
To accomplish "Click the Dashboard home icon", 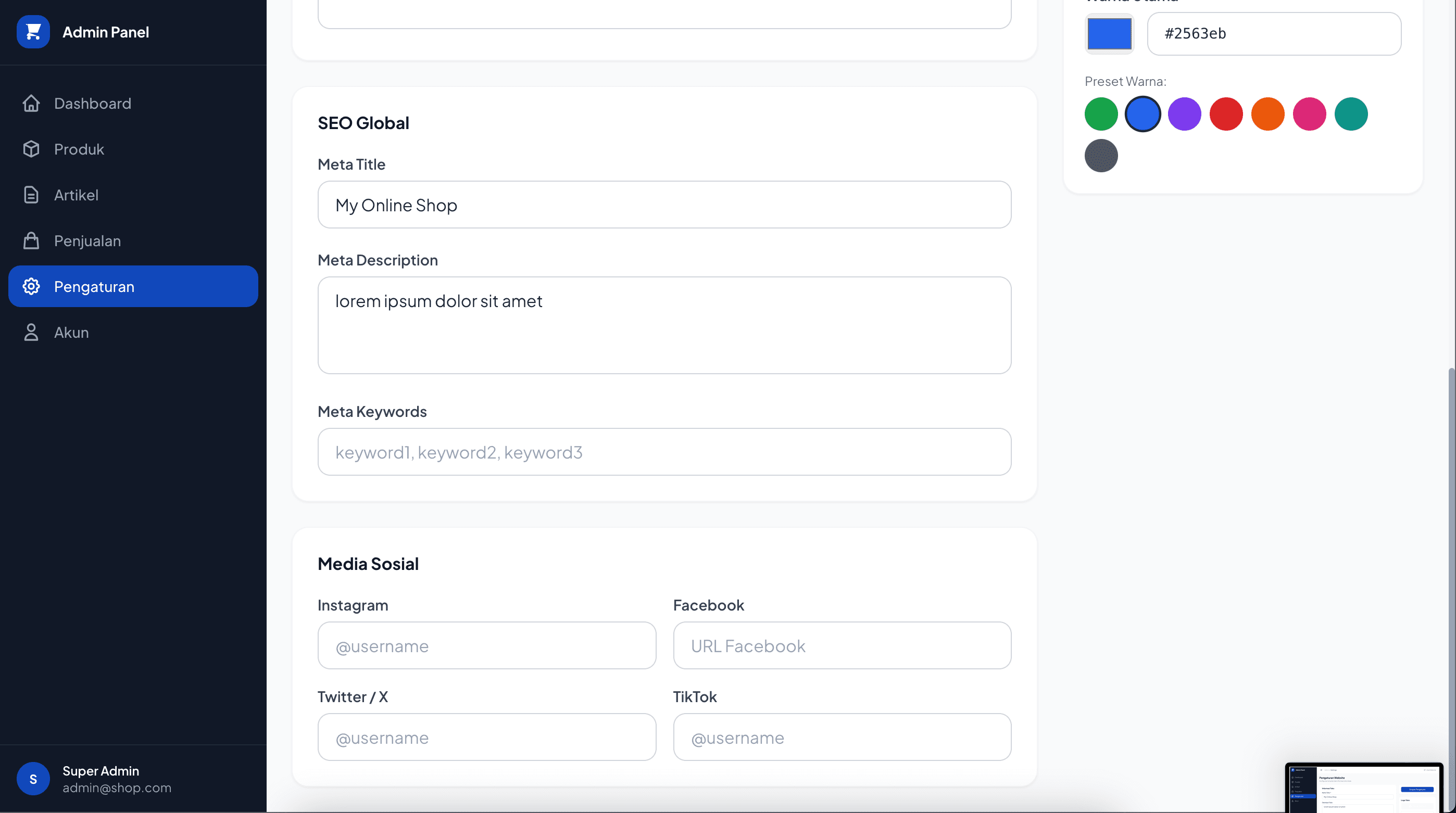I will (31, 104).
